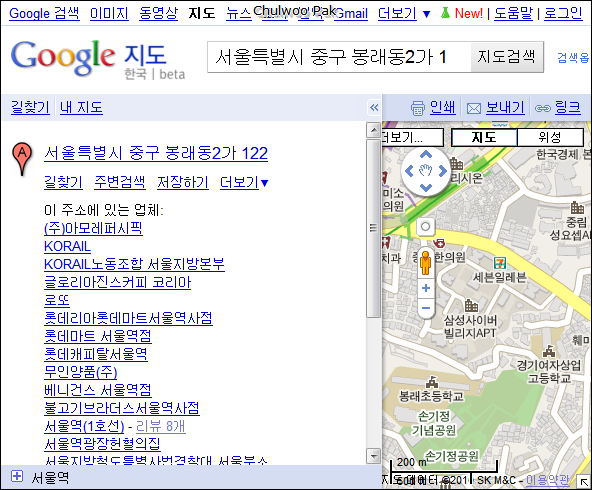Screen dimensions: 592x490
Task: Click the 지도검색 search button
Action: point(507,57)
